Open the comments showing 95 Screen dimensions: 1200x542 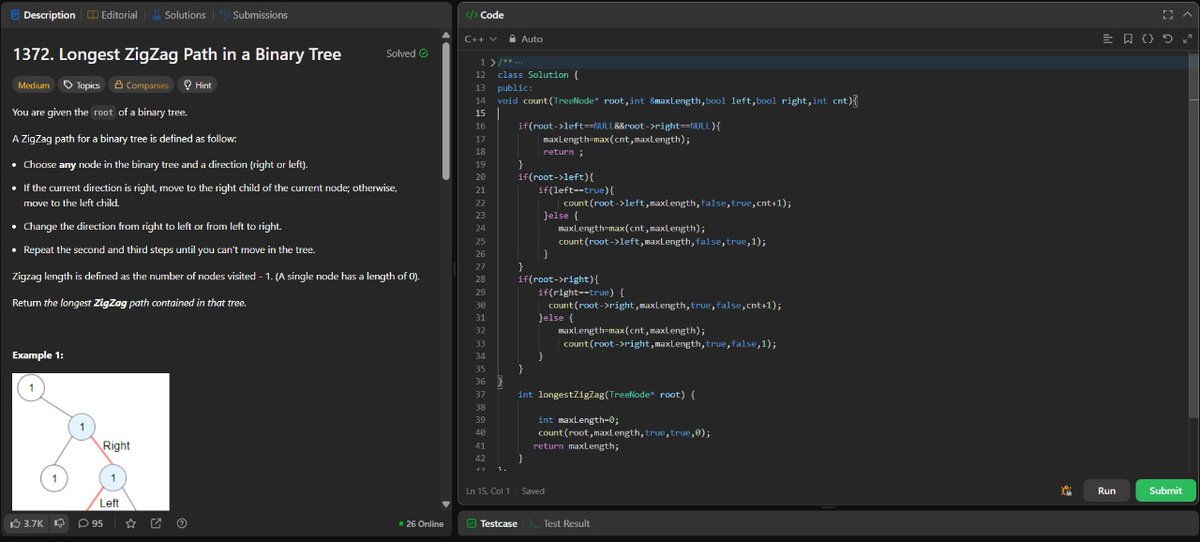pyautogui.click(x=91, y=523)
